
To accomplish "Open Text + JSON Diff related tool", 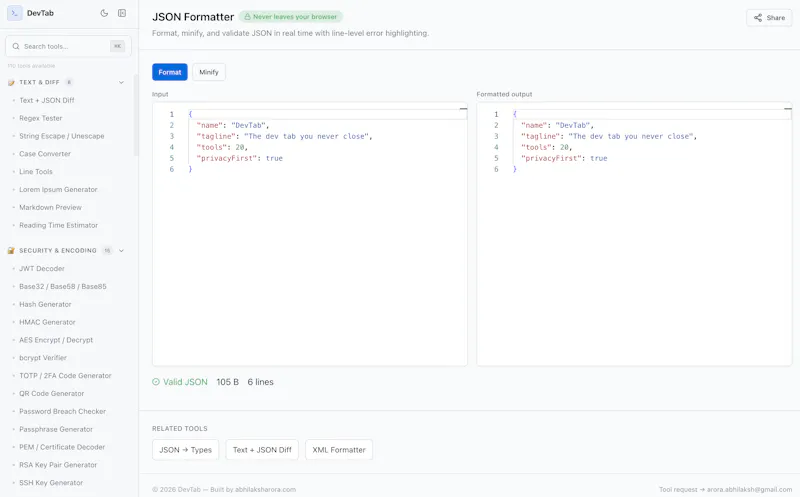I will [x=262, y=450].
